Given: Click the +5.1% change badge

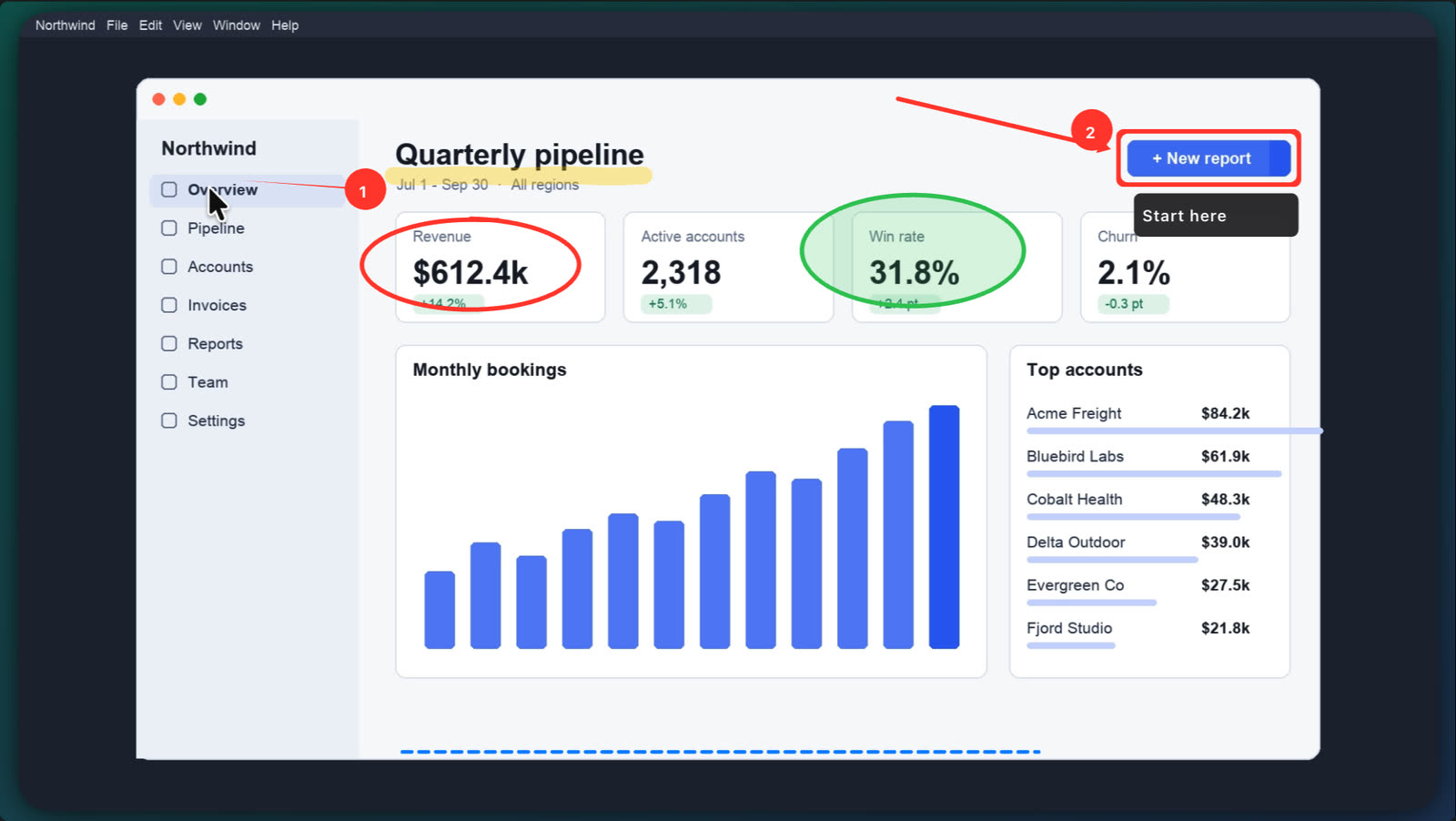Looking at the screenshot, I should 676,304.
